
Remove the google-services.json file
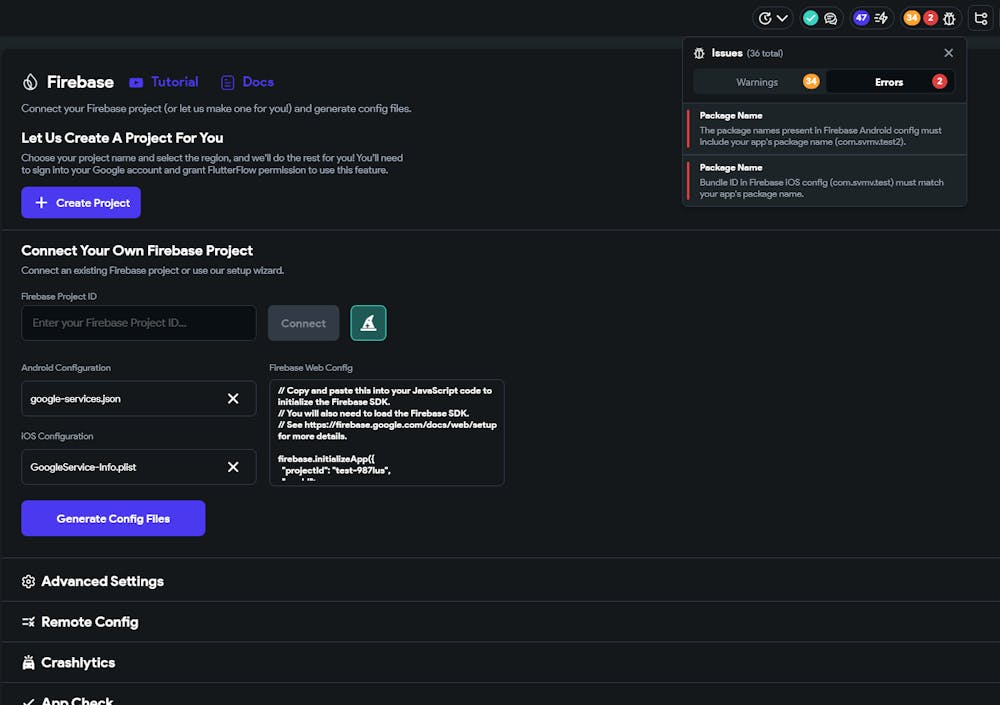[x=233, y=399]
